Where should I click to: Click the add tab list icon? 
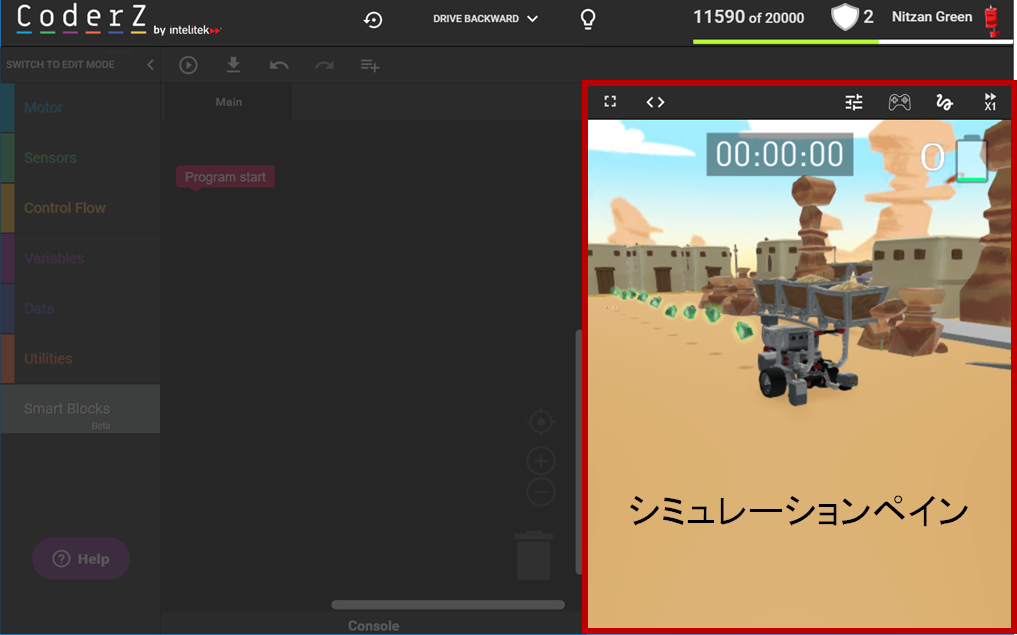coord(370,65)
